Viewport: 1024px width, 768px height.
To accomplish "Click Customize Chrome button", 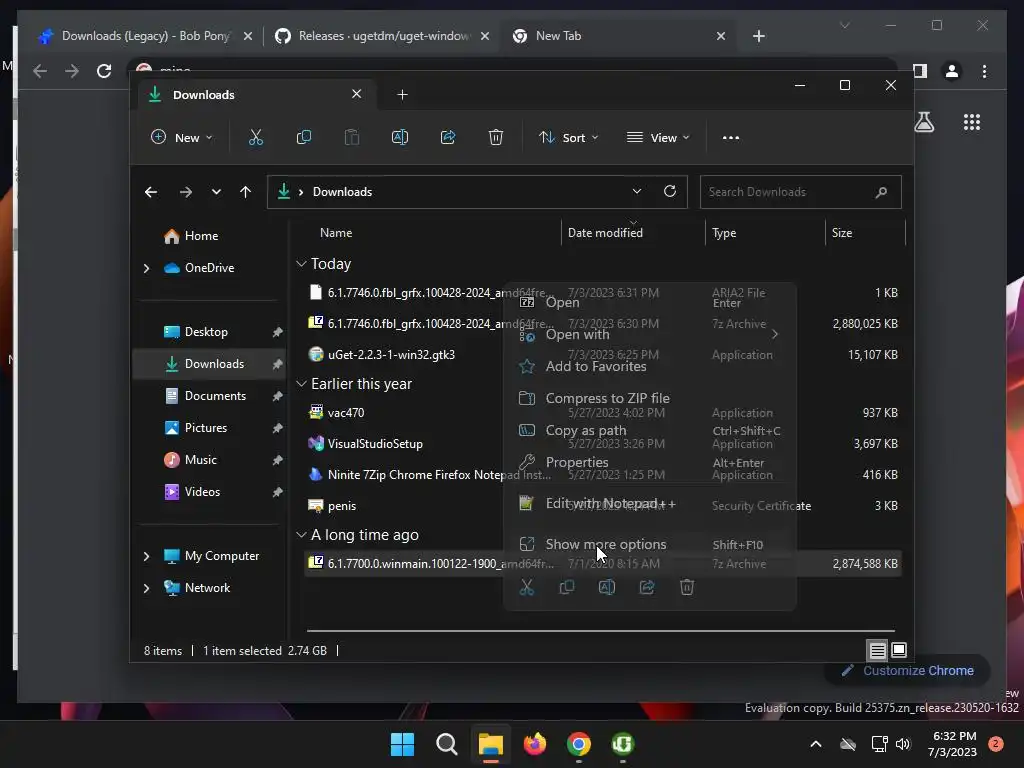I will click(908, 671).
